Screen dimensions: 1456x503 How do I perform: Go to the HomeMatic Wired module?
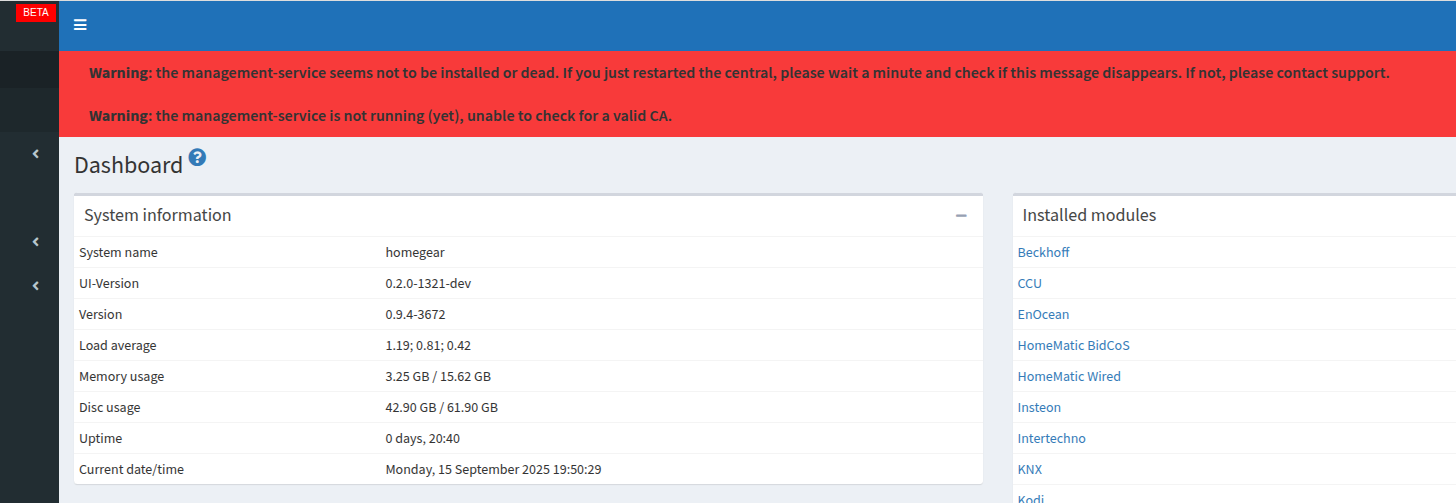click(1069, 377)
